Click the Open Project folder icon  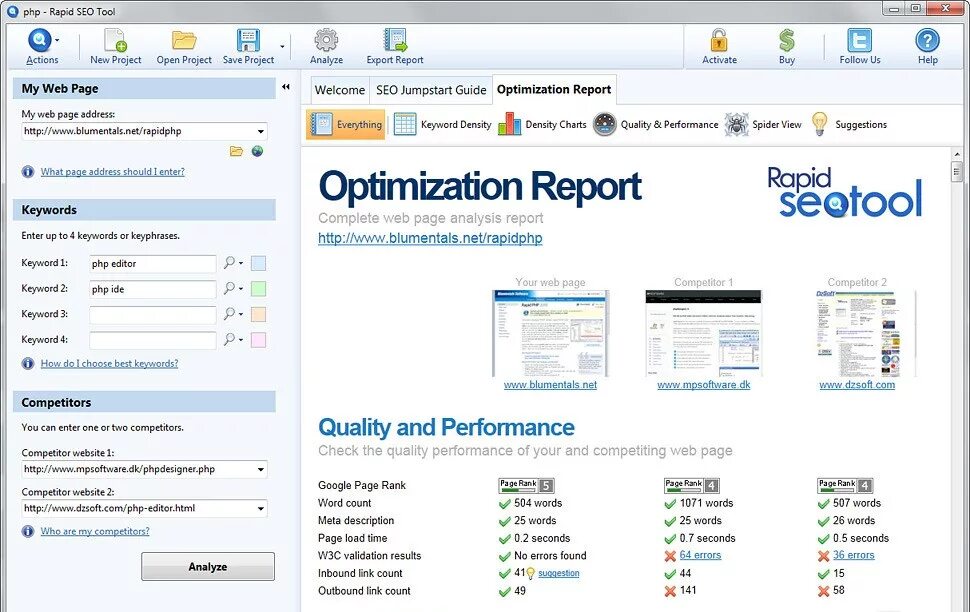(184, 40)
